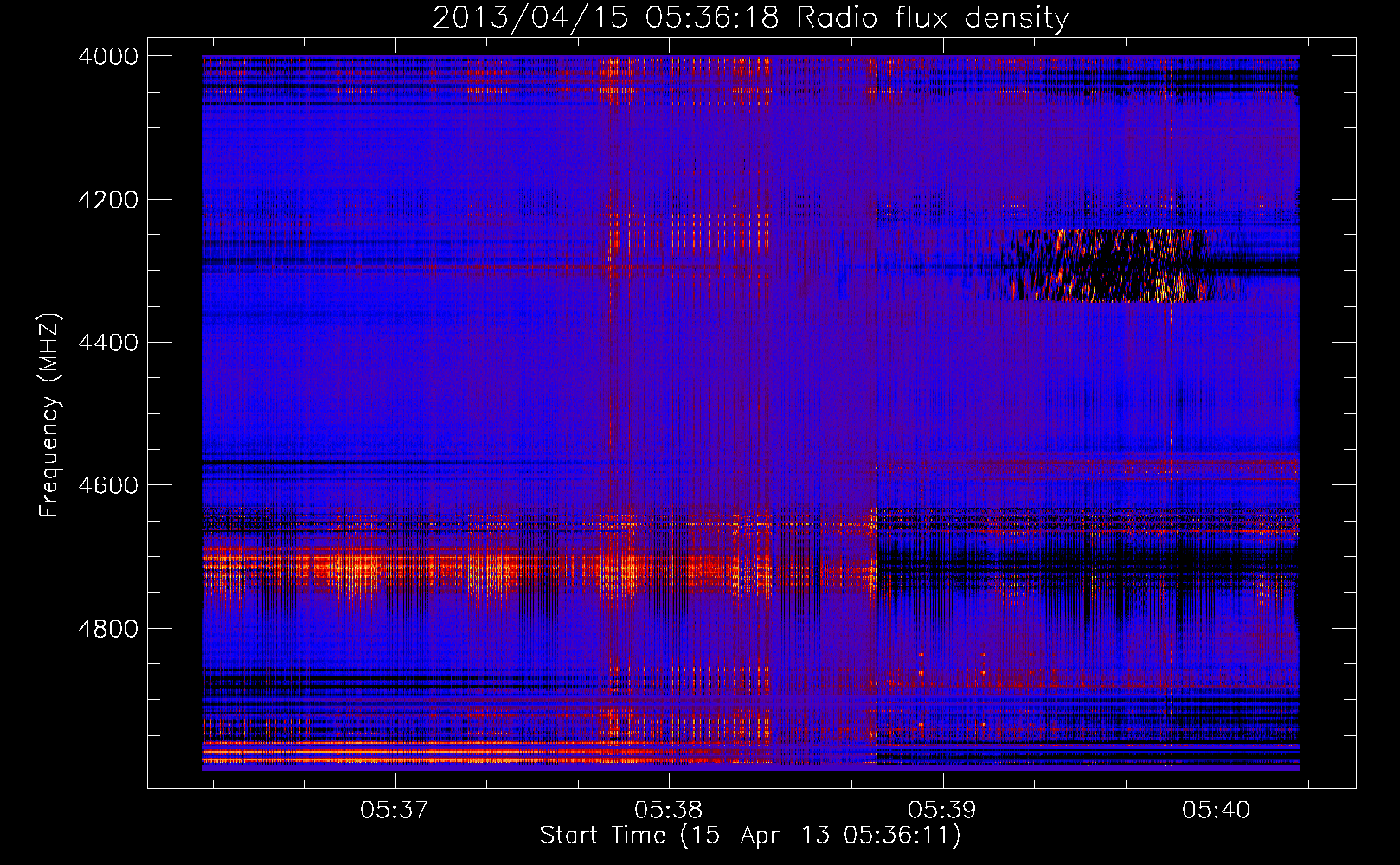Viewport: 1400px width, 865px height.
Task: Select the 4600 frequency axis label
Action: [108, 485]
